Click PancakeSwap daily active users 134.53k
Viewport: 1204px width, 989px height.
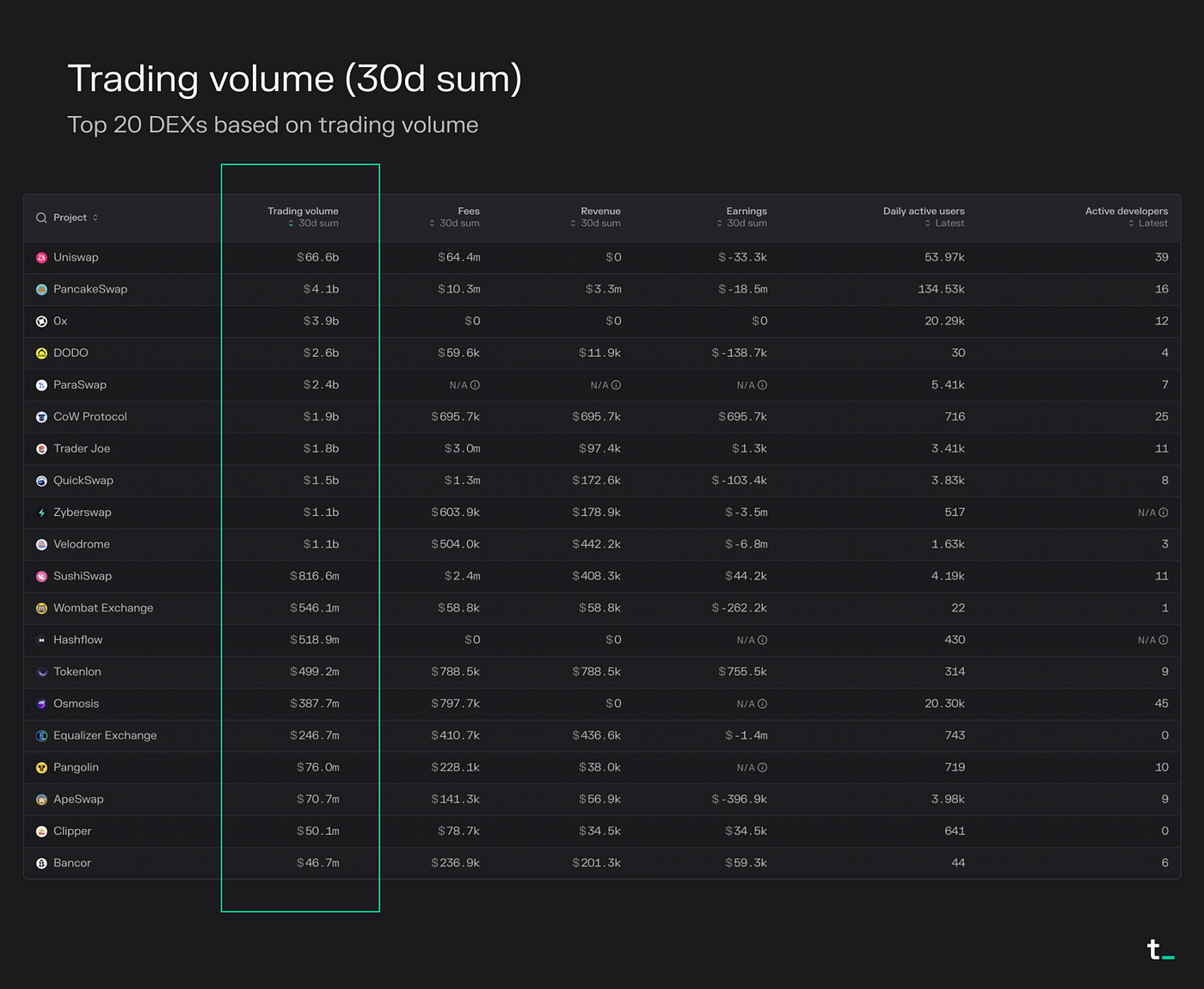pos(941,289)
